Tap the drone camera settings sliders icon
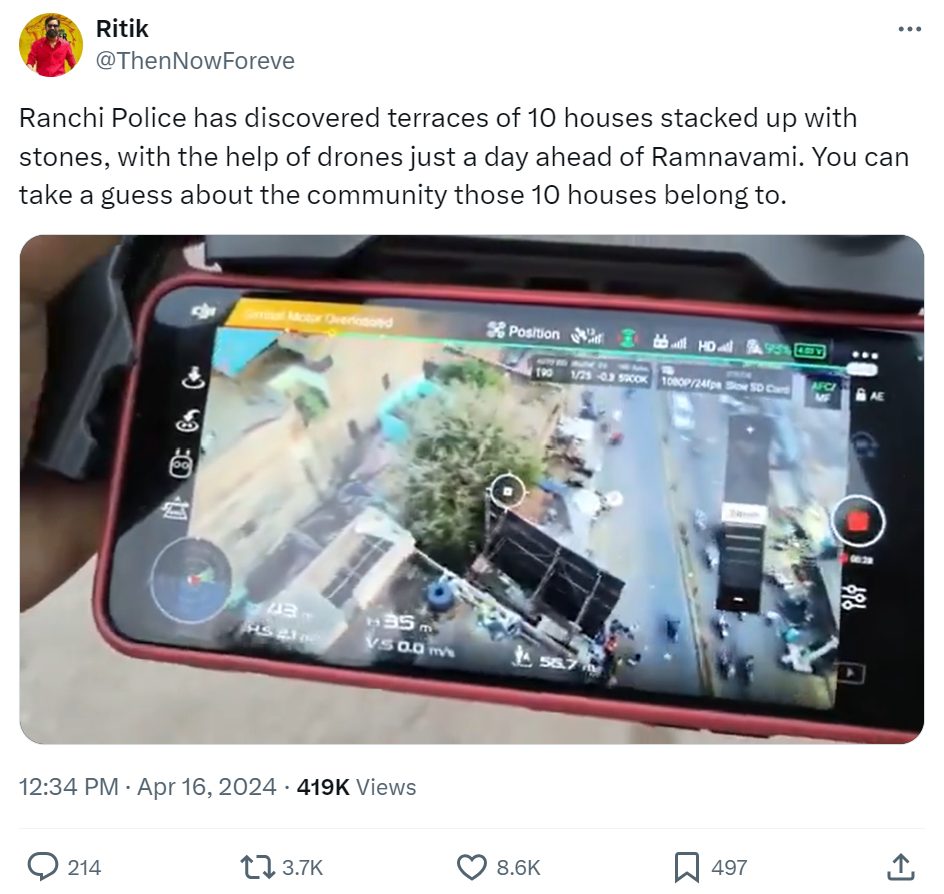Viewport: 944px width, 894px height. (853, 598)
